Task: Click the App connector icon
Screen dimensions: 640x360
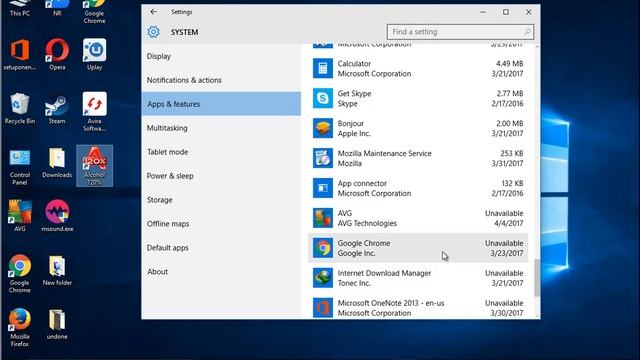Action: [322, 188]
